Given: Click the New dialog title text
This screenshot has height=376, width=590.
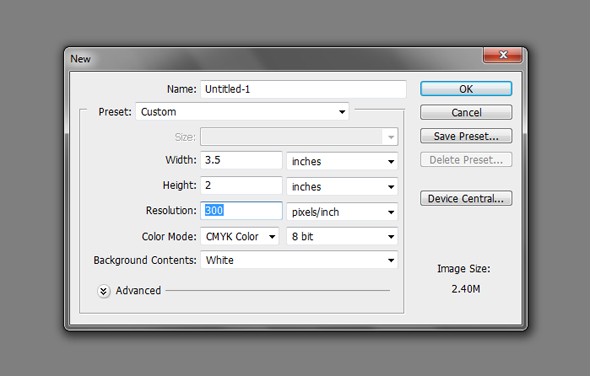Looking at the screenshot, I should (81, 59).
